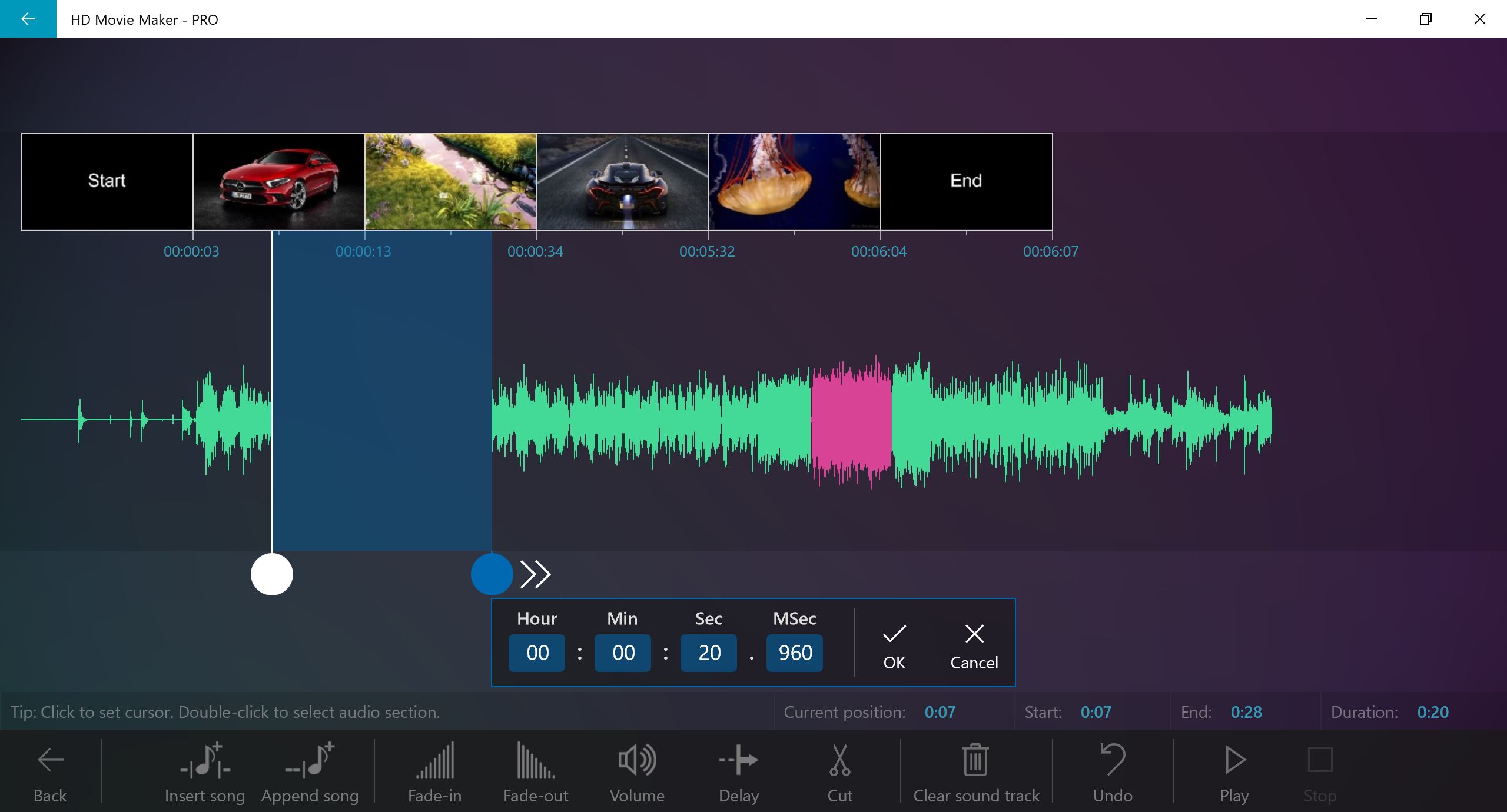
Task: Open the Insert song tool
Action: coord(204,773)
